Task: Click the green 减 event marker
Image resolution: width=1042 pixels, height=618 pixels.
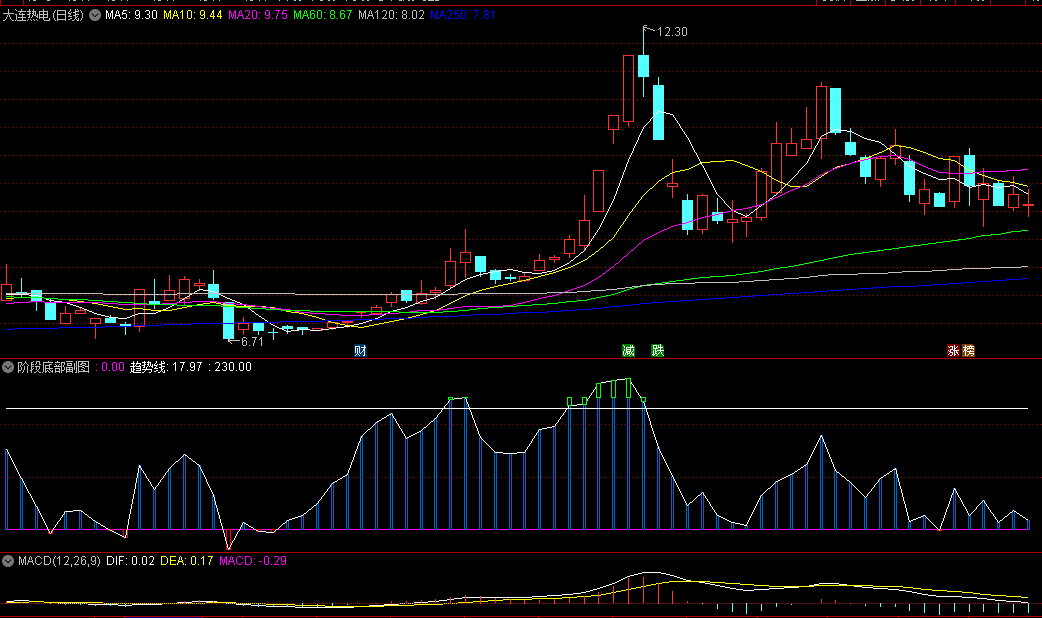Action: point(628,351)
